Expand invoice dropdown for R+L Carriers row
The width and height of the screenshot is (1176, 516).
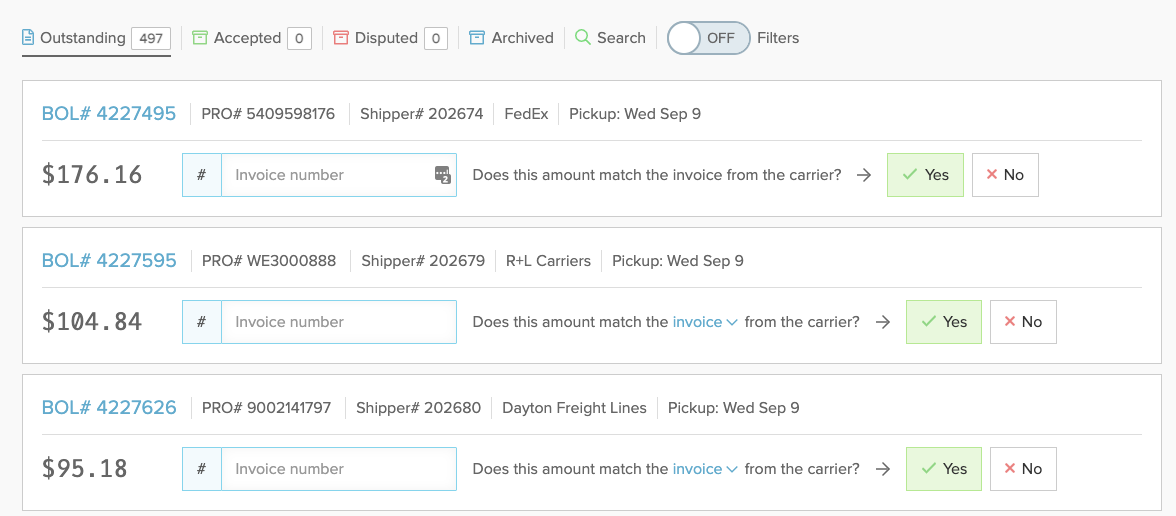705,322
